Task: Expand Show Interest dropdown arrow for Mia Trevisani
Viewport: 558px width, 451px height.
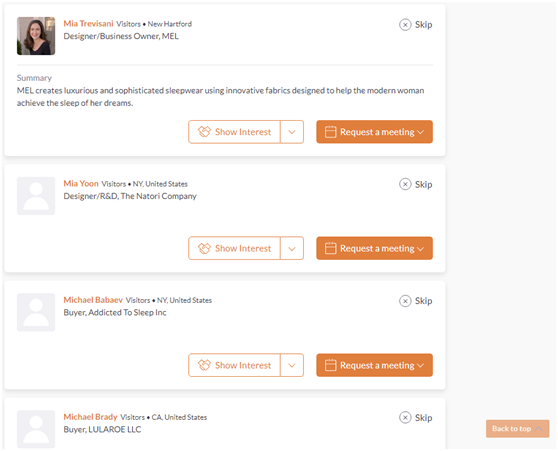Action: pos(292,132)
